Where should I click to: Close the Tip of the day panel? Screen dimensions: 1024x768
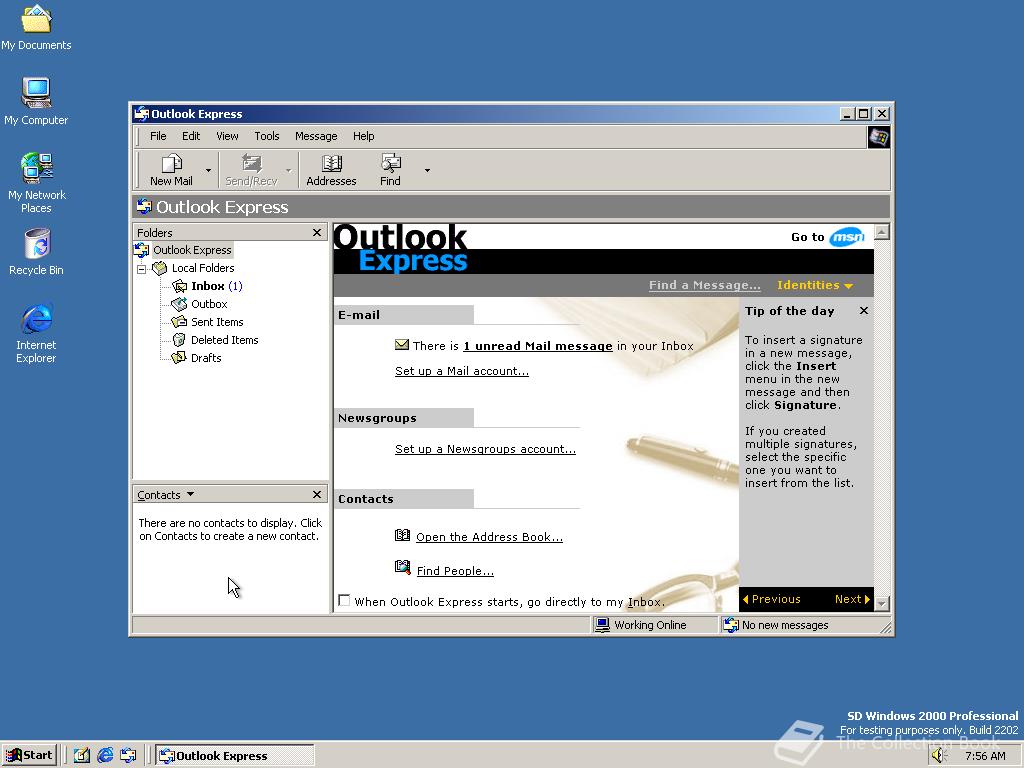tap(863, 311)
